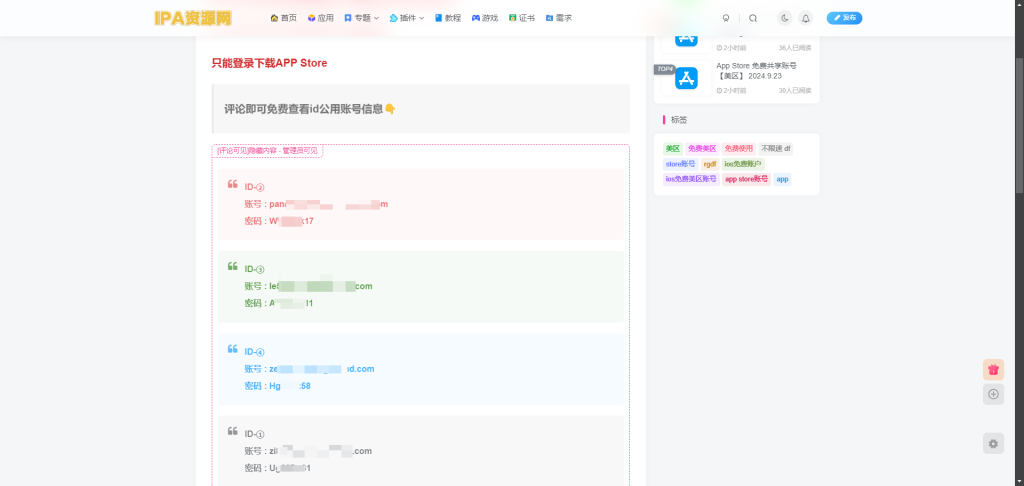Open the 证书 certificates menu item

522,18
